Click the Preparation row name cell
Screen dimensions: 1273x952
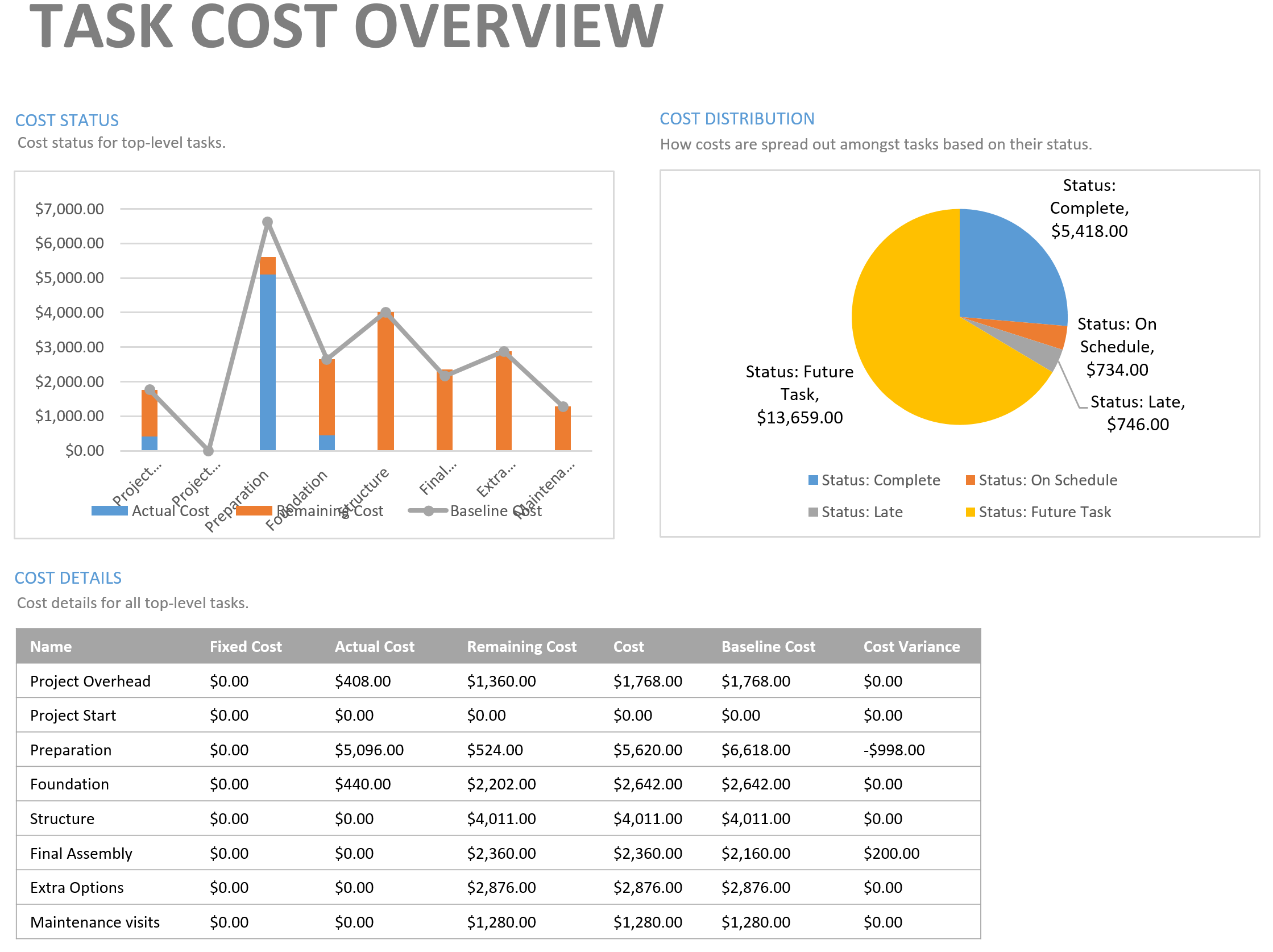click(x=71, y=750)
